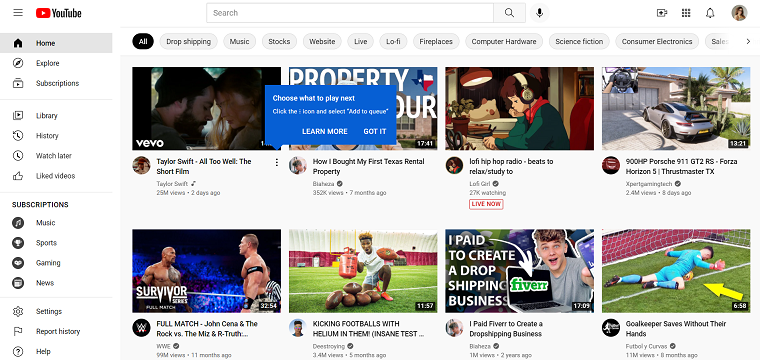
Task: Play the Fiverr dropshipping video thumbnail
Action: 520,271
